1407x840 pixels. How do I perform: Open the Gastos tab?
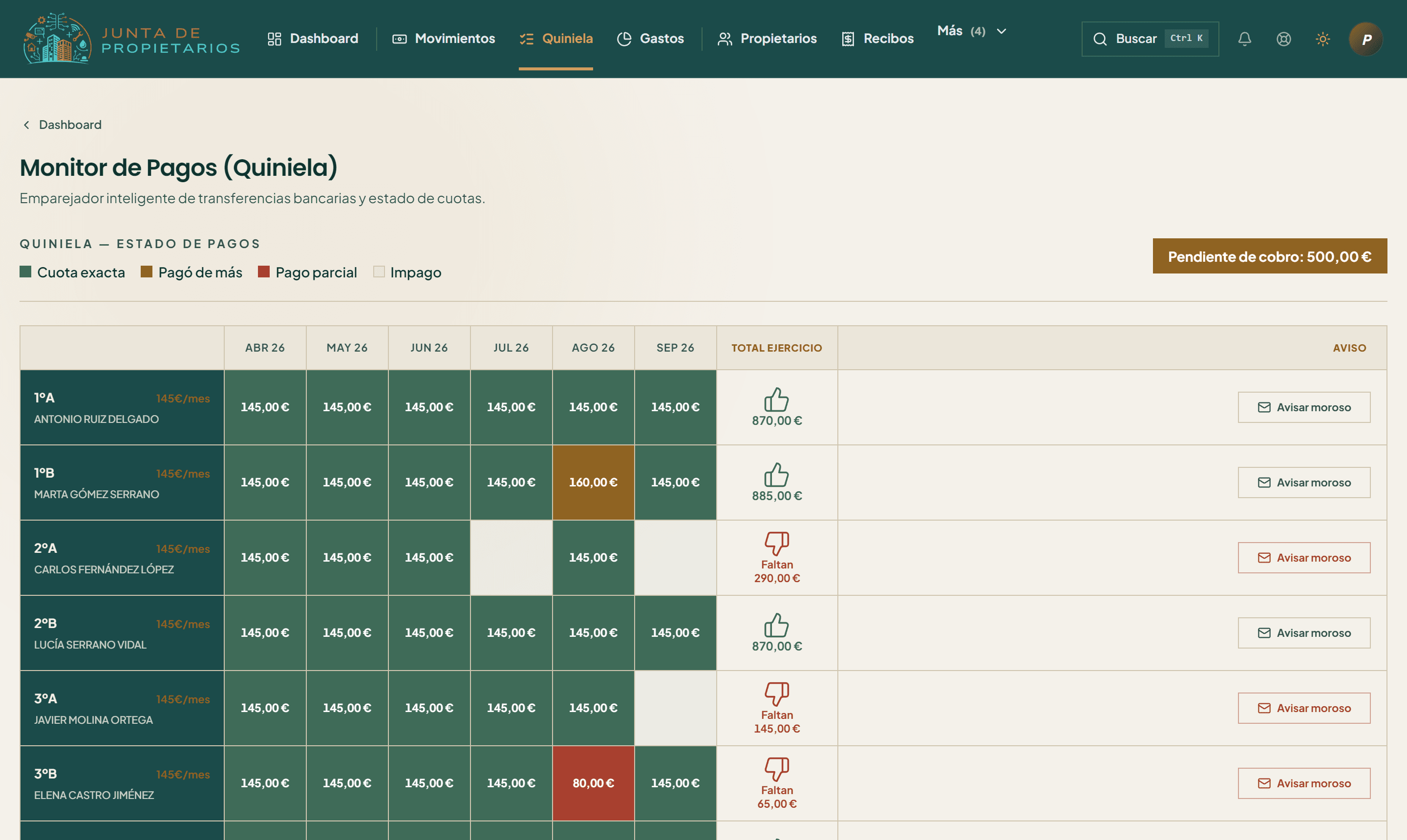[x=650, y=39]
